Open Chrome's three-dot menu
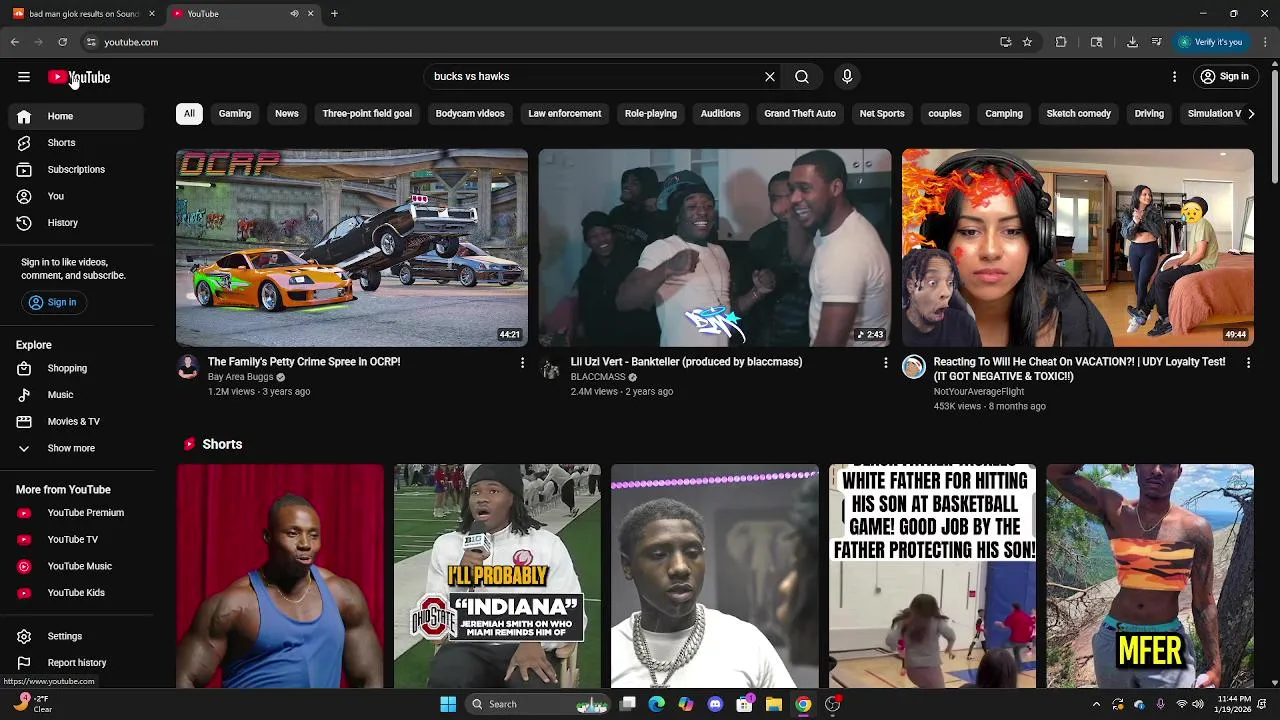The height and width of the screenshot is (720, 1280). pos(1265,42)
